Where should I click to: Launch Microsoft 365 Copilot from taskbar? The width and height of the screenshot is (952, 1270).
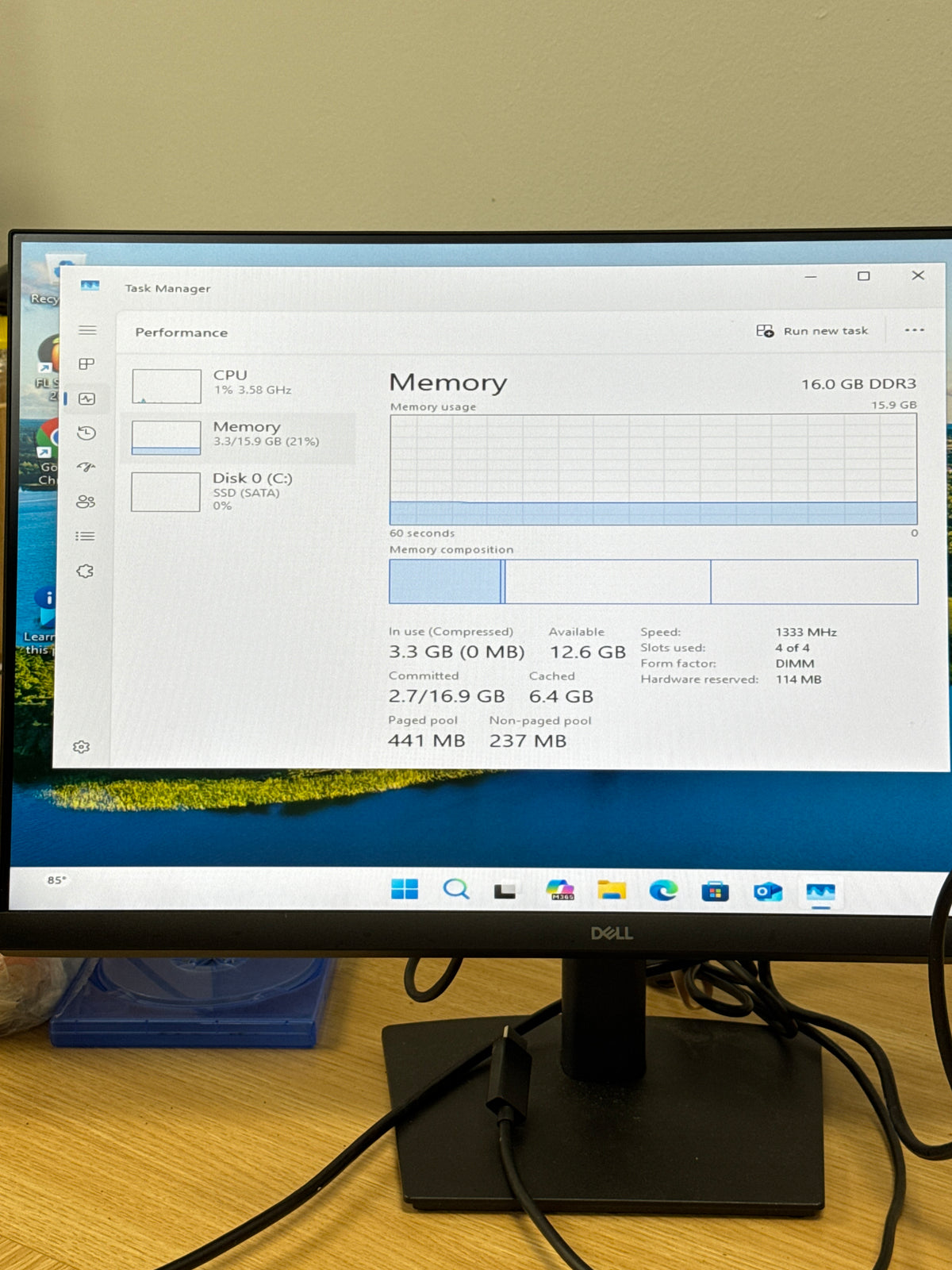560,890
